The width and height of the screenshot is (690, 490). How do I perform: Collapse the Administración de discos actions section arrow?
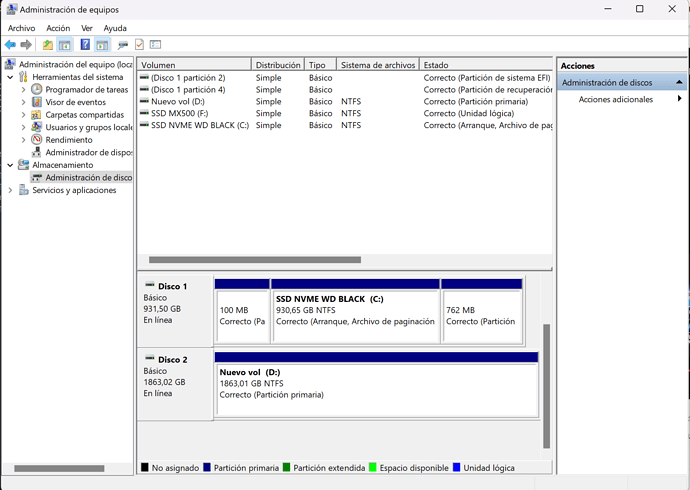679,82
